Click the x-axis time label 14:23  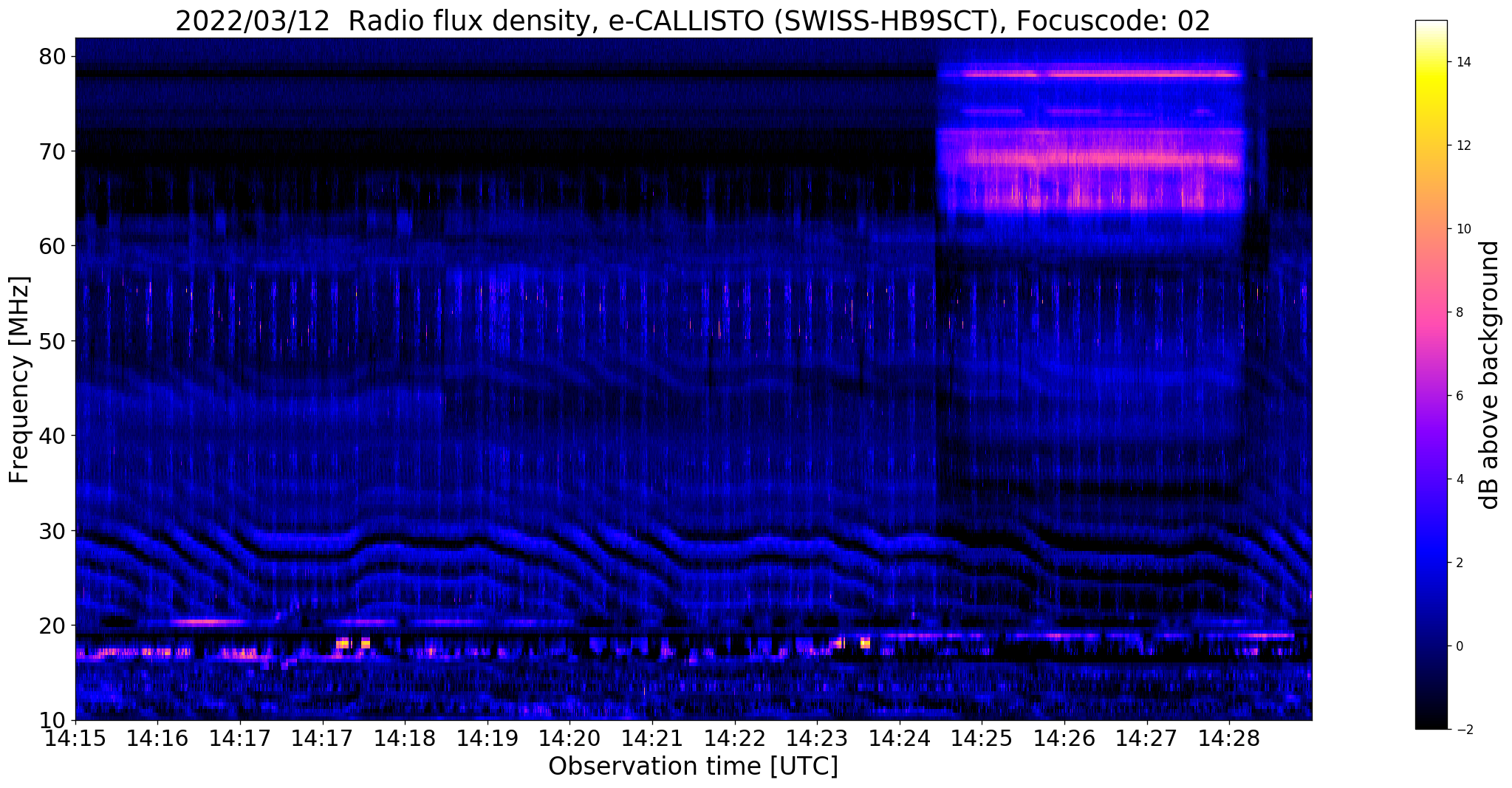[817, 739]
